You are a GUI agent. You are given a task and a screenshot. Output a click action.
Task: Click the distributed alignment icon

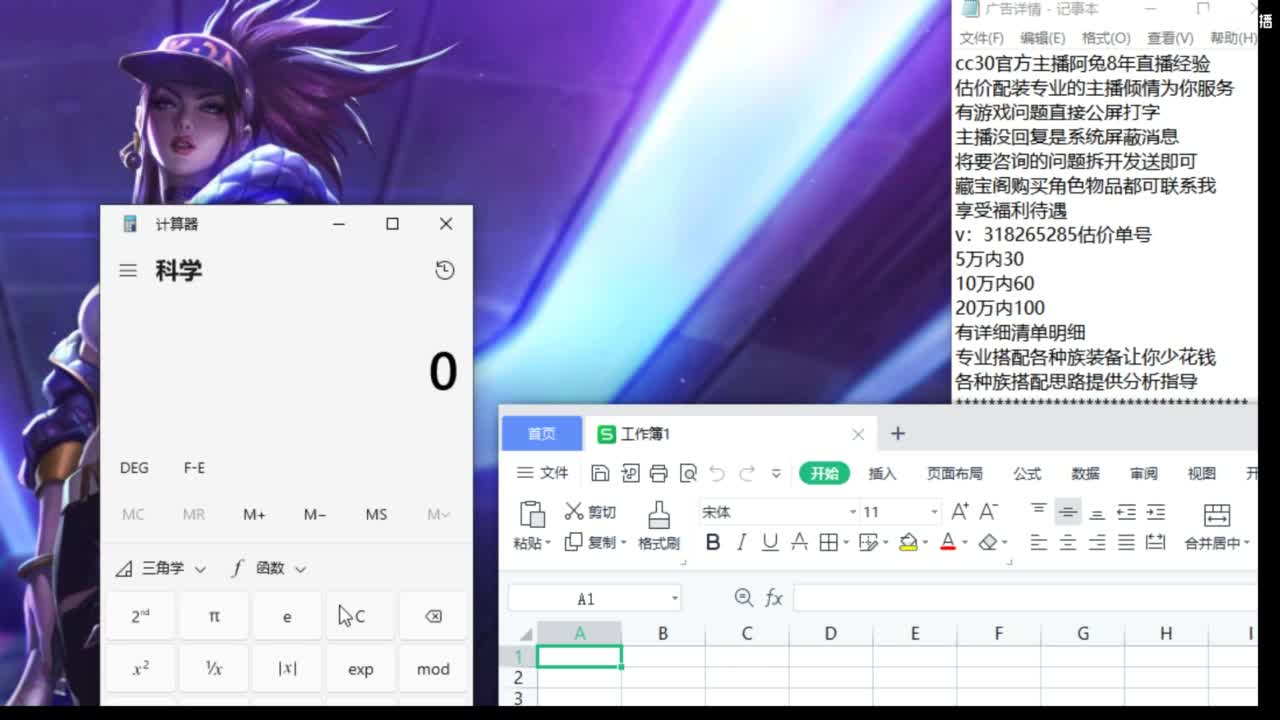click(1155, 542)
